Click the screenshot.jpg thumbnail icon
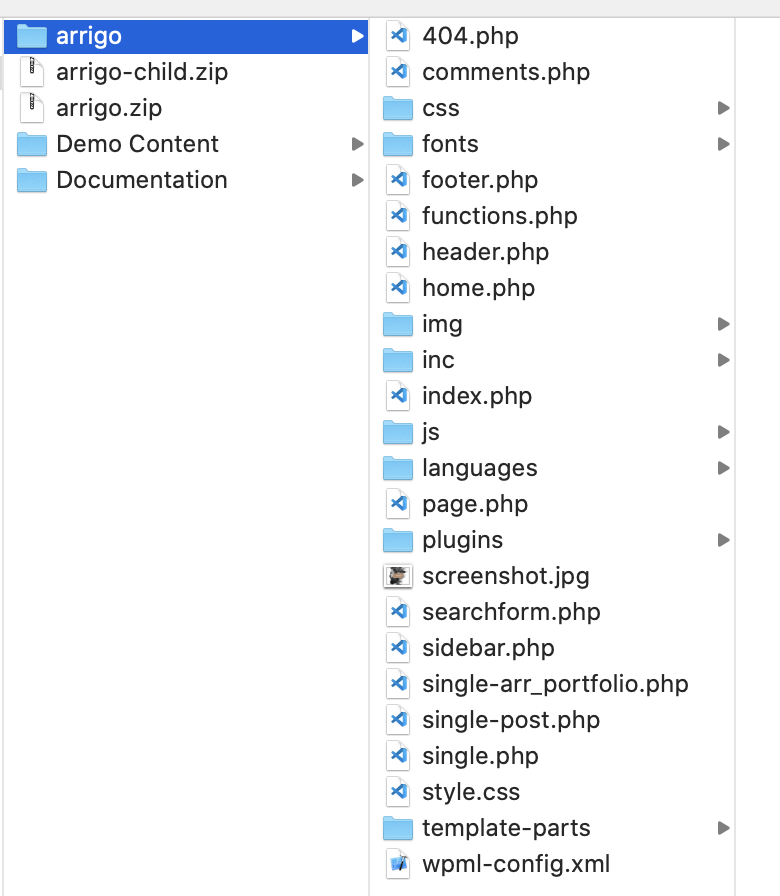This screenshot has height=896, width=780. tap(398, 577)
